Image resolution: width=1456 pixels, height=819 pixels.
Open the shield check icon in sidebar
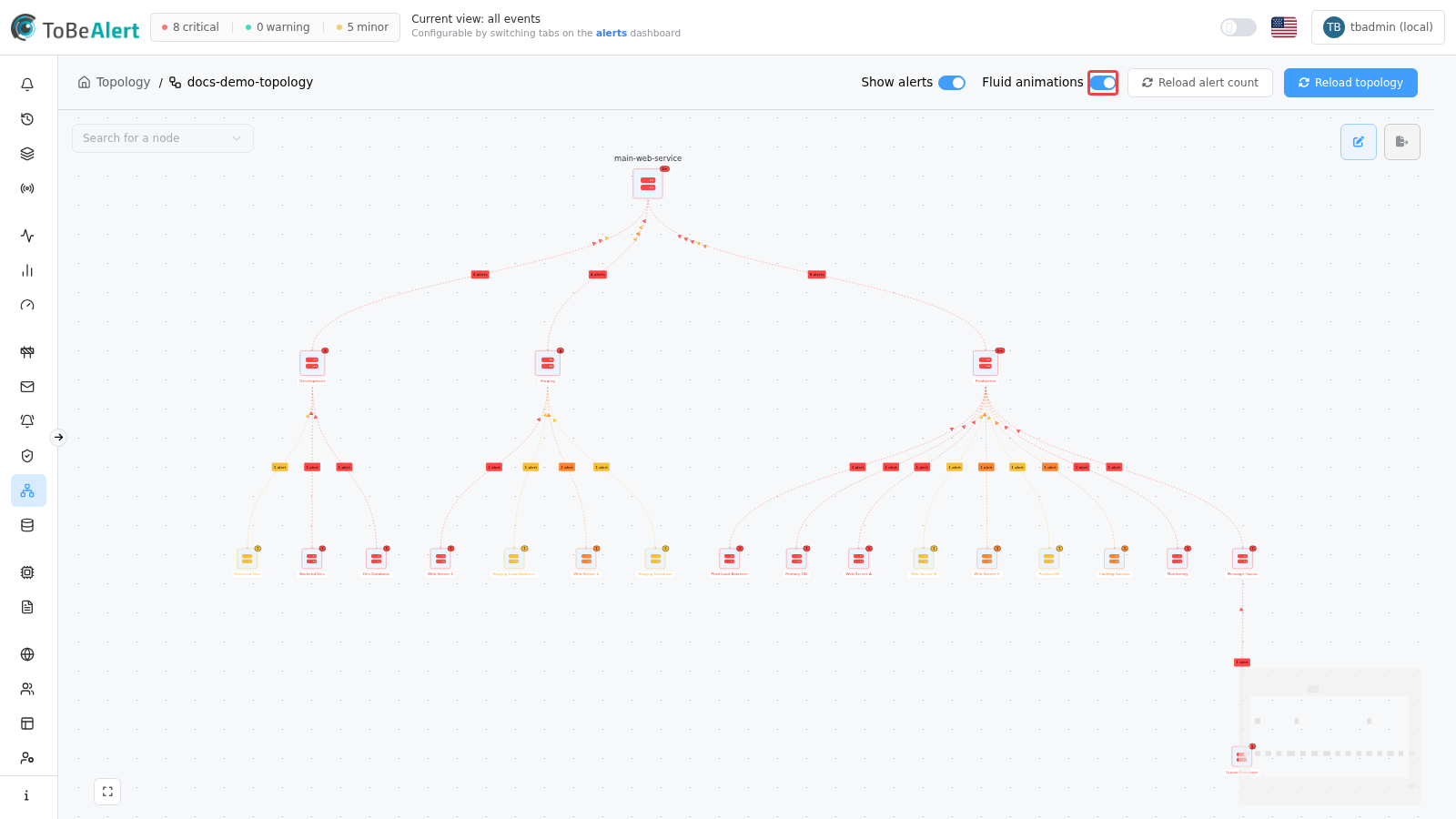coord(27,456)
